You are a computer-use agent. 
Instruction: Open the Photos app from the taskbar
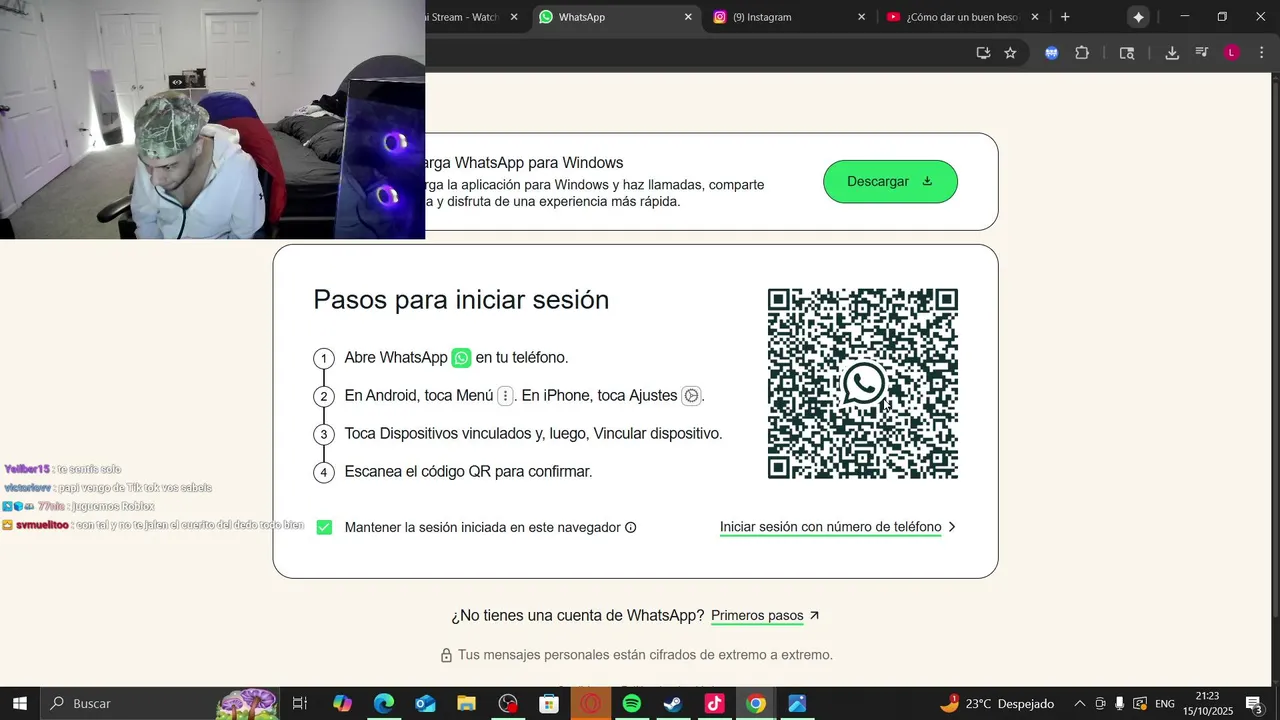[x=797, y=703]
